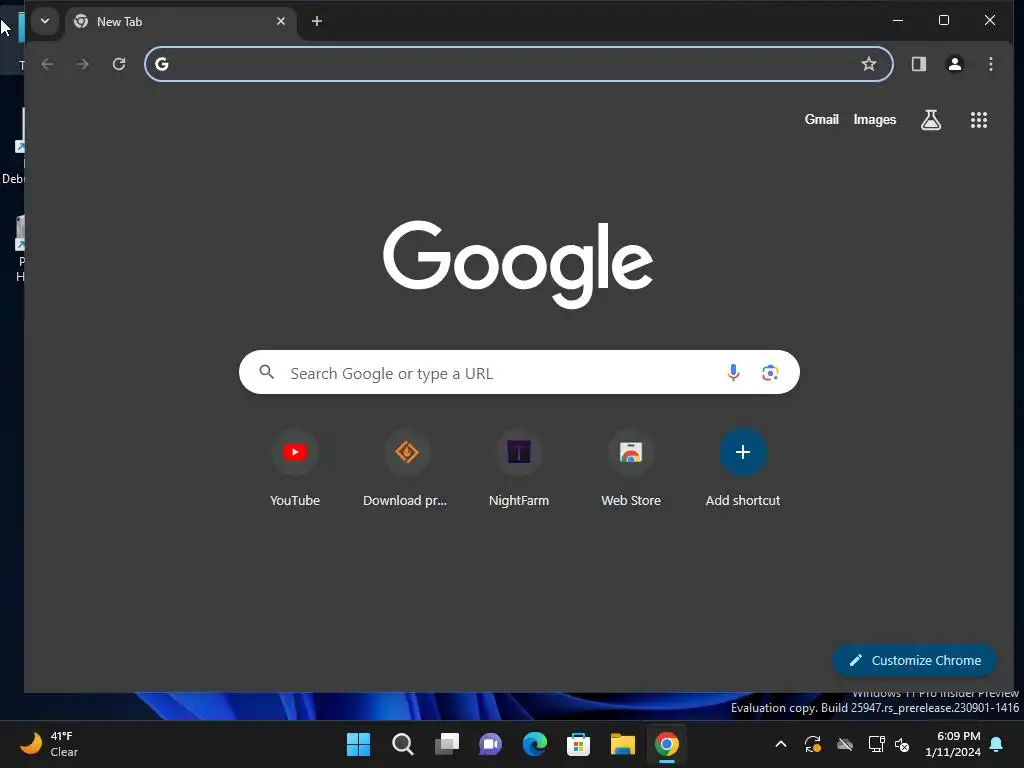Open the Download pr... shortcut
The image size is (1024, 768).
pyautogui.click(x=406, y=468)
